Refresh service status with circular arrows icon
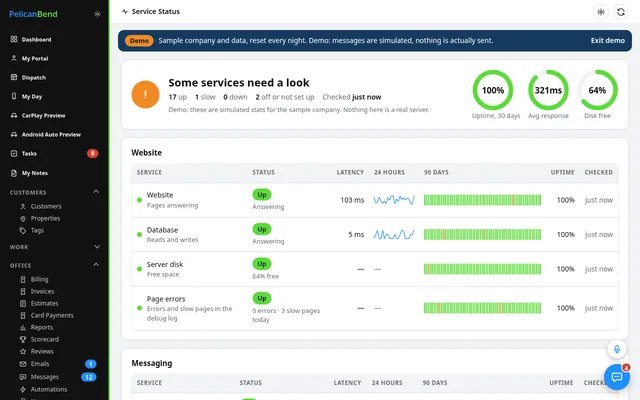The image size is (640, 400). point(621,12)
